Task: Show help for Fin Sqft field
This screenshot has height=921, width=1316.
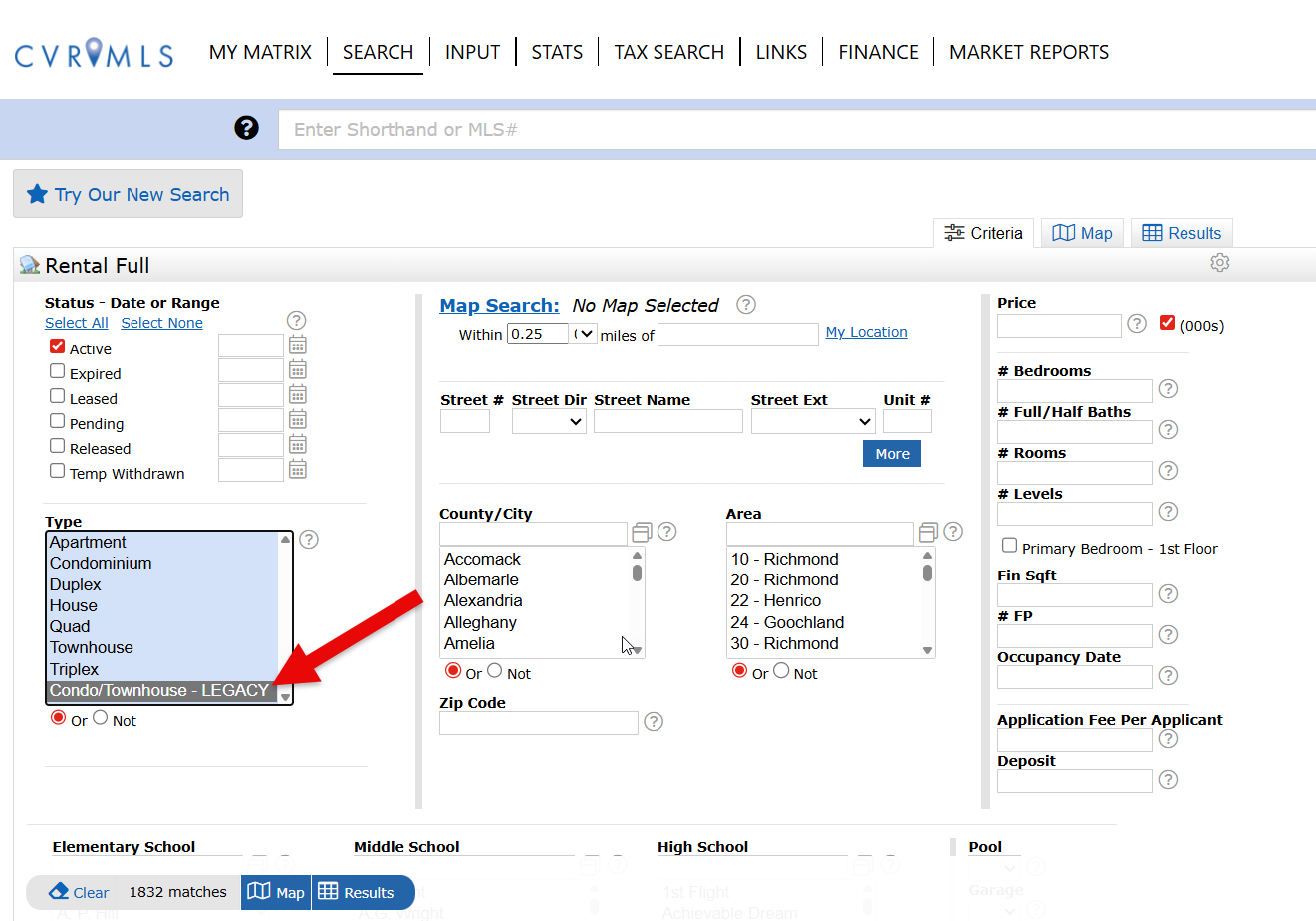Action: point(1169,594)
